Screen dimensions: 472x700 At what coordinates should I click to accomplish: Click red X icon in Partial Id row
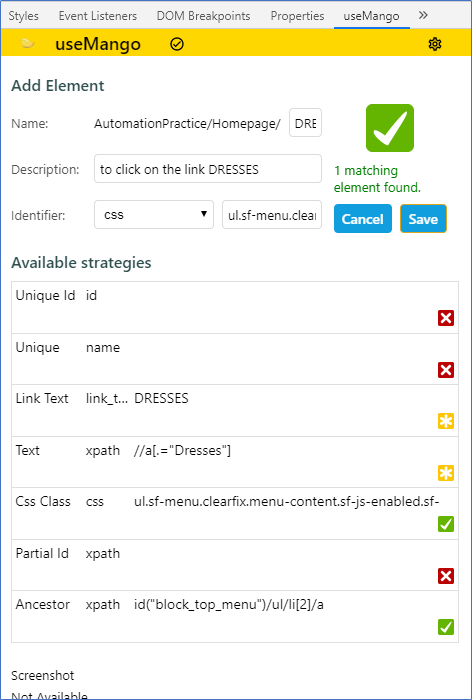click(446, 576)
